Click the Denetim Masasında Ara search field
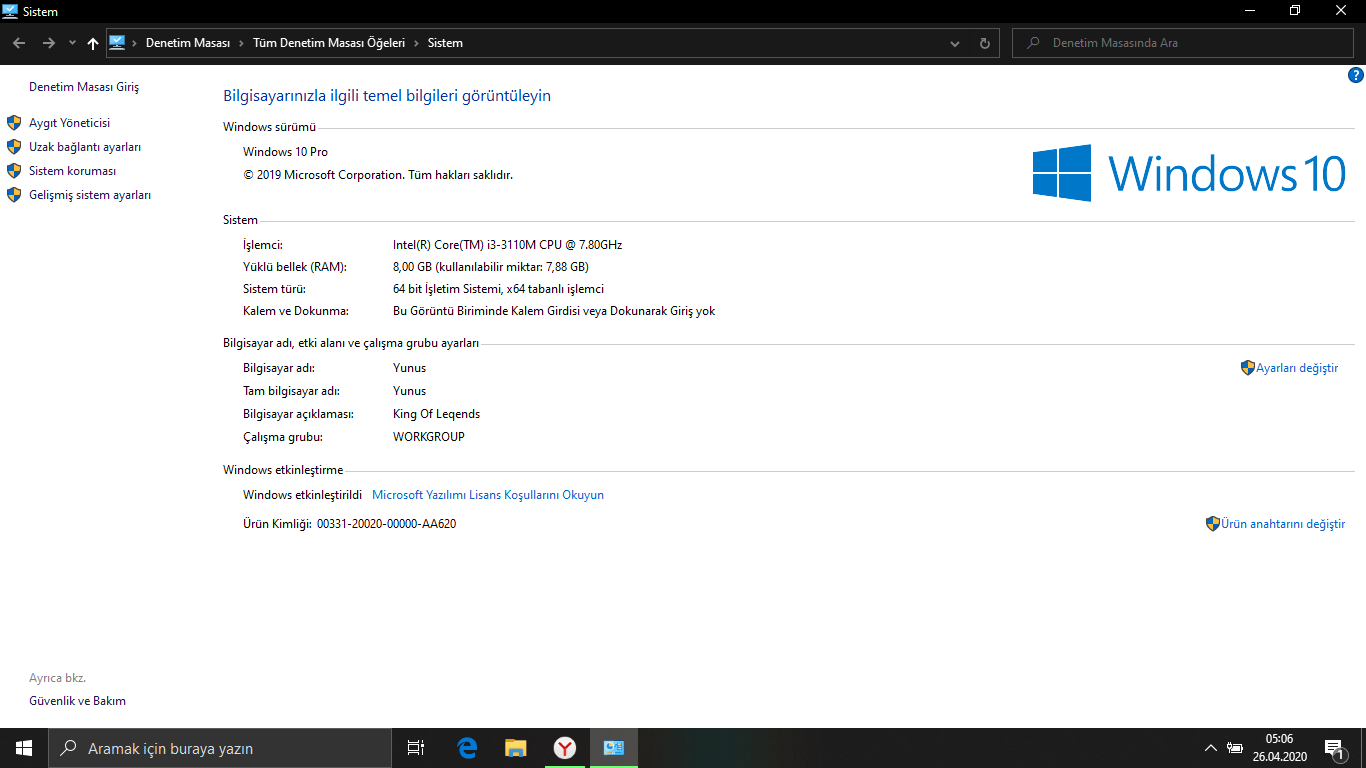 coord(1184,43)
